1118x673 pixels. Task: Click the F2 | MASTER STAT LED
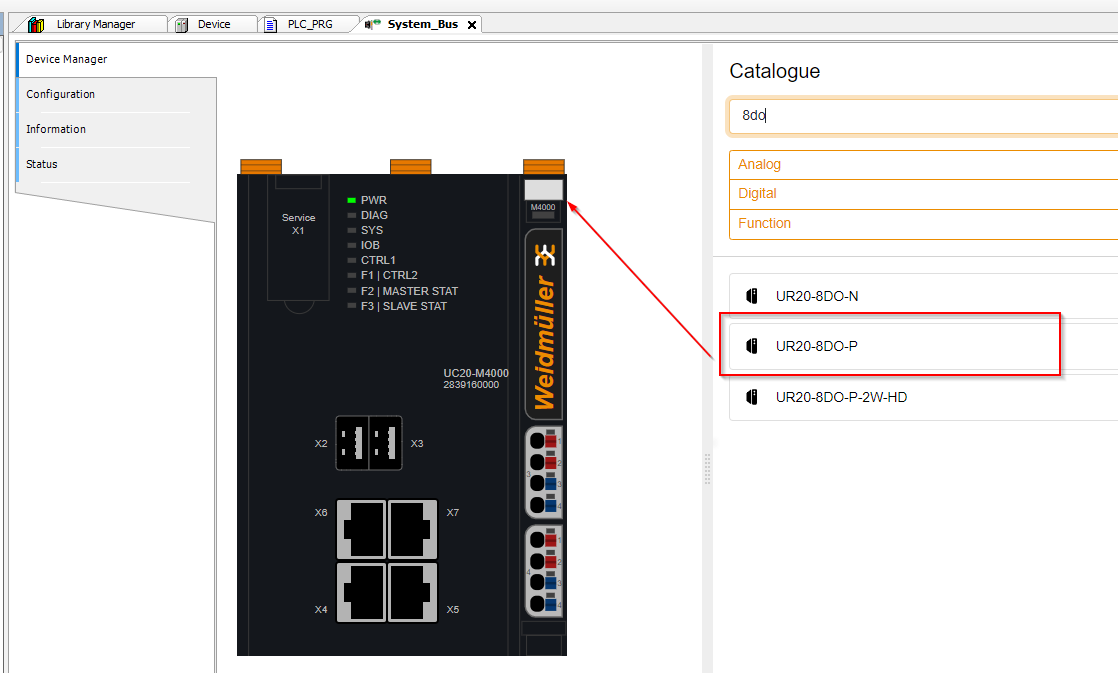(352, 291)
